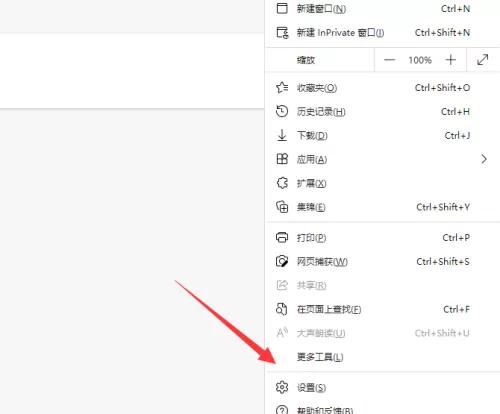The image size is (500, 414).
Task: Click the Ctrl+Shift+N shortcut text
Action: 442,33
